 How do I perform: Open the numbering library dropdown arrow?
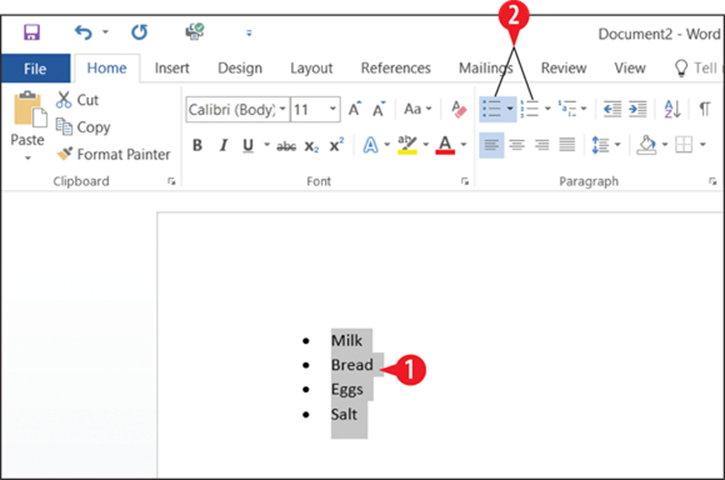547,109
